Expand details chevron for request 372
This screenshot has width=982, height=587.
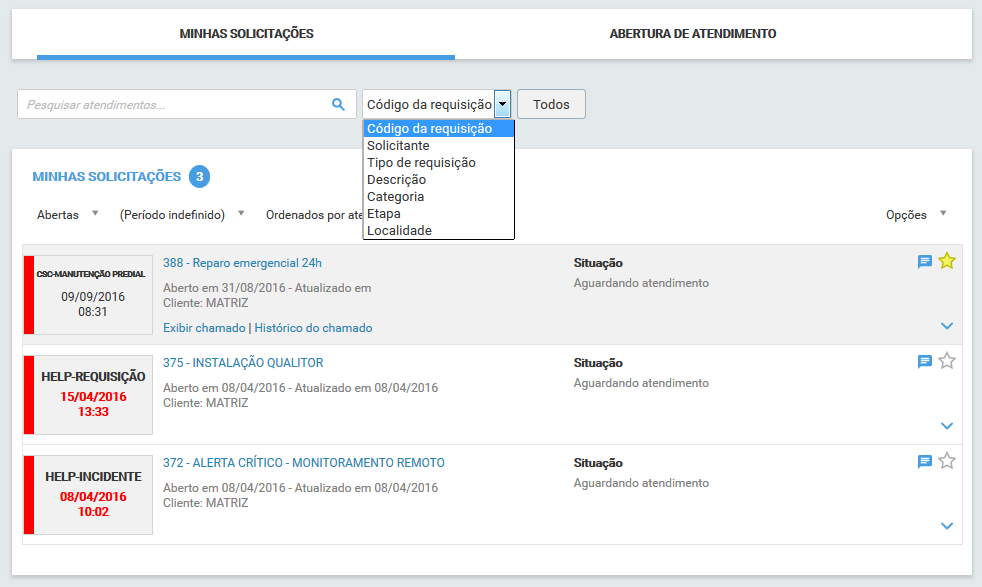click(x=947, y=526)
